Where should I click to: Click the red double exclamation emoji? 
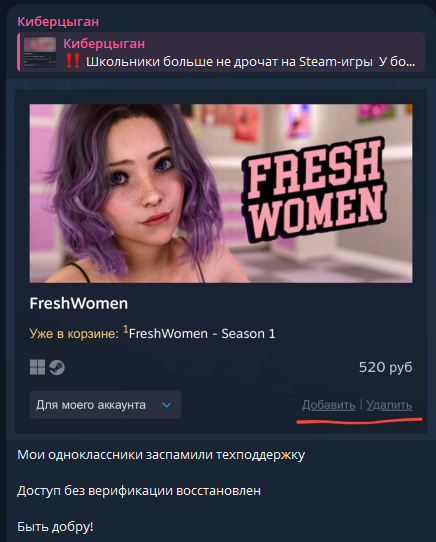point(73,62)
